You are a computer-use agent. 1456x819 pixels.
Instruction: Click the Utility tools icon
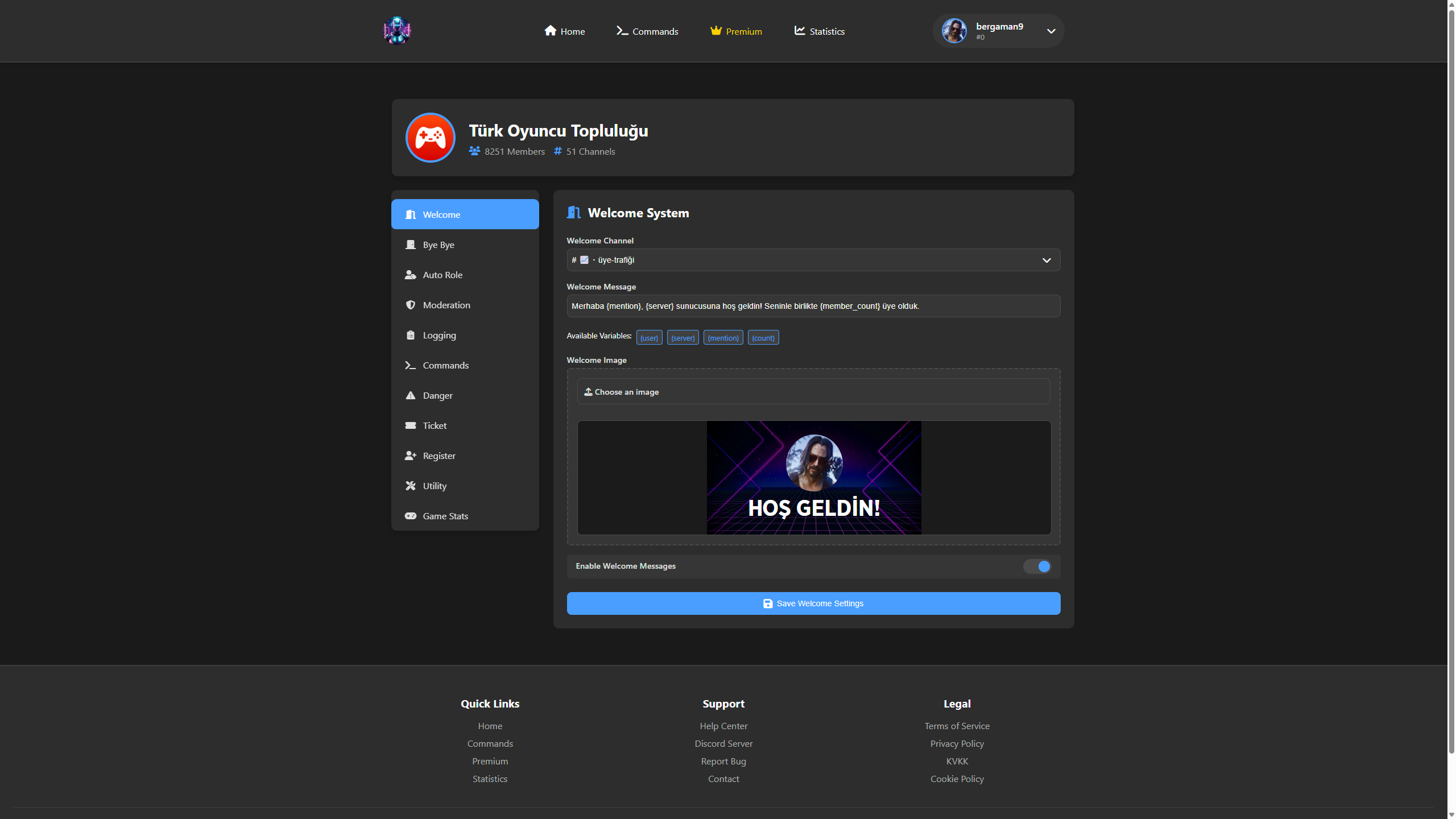411,486
